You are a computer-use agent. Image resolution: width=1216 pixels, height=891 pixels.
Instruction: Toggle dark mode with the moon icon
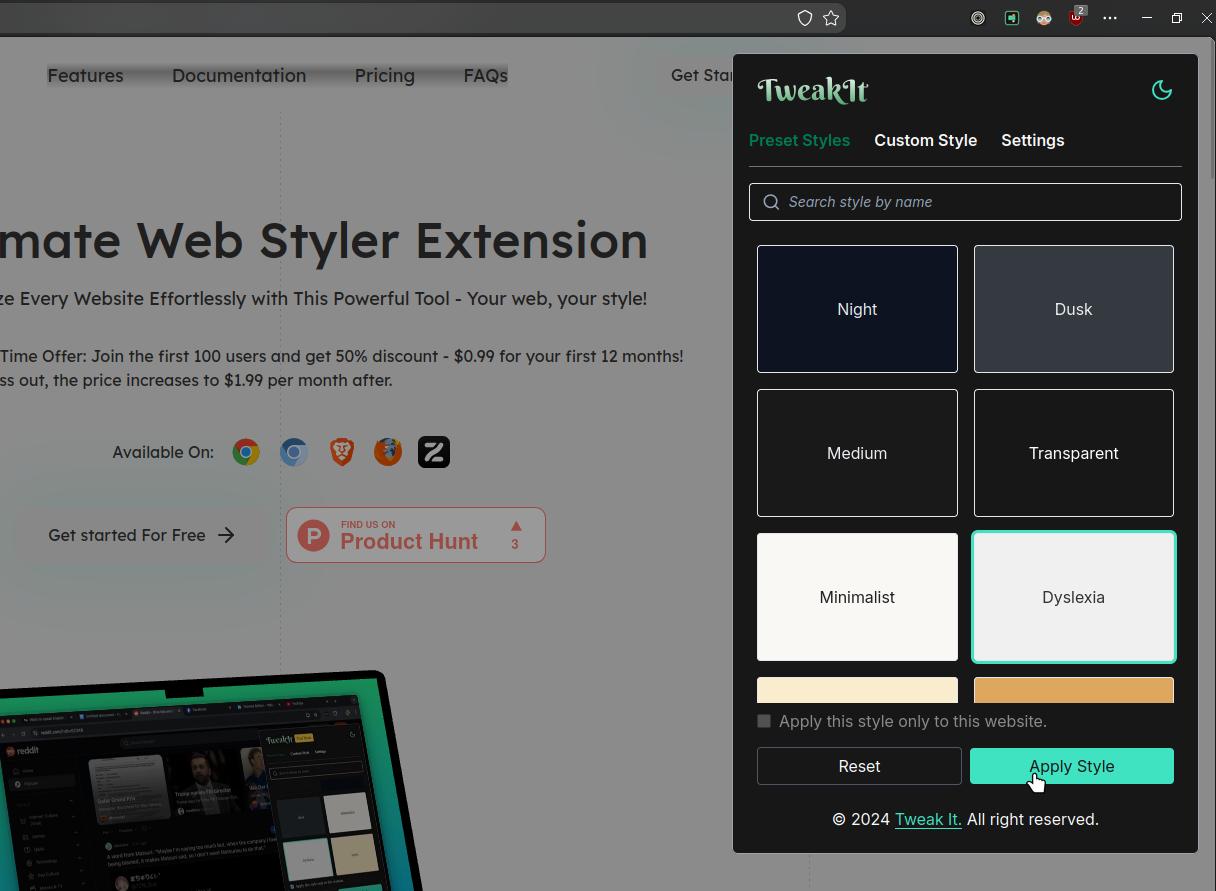(1161, 91)
